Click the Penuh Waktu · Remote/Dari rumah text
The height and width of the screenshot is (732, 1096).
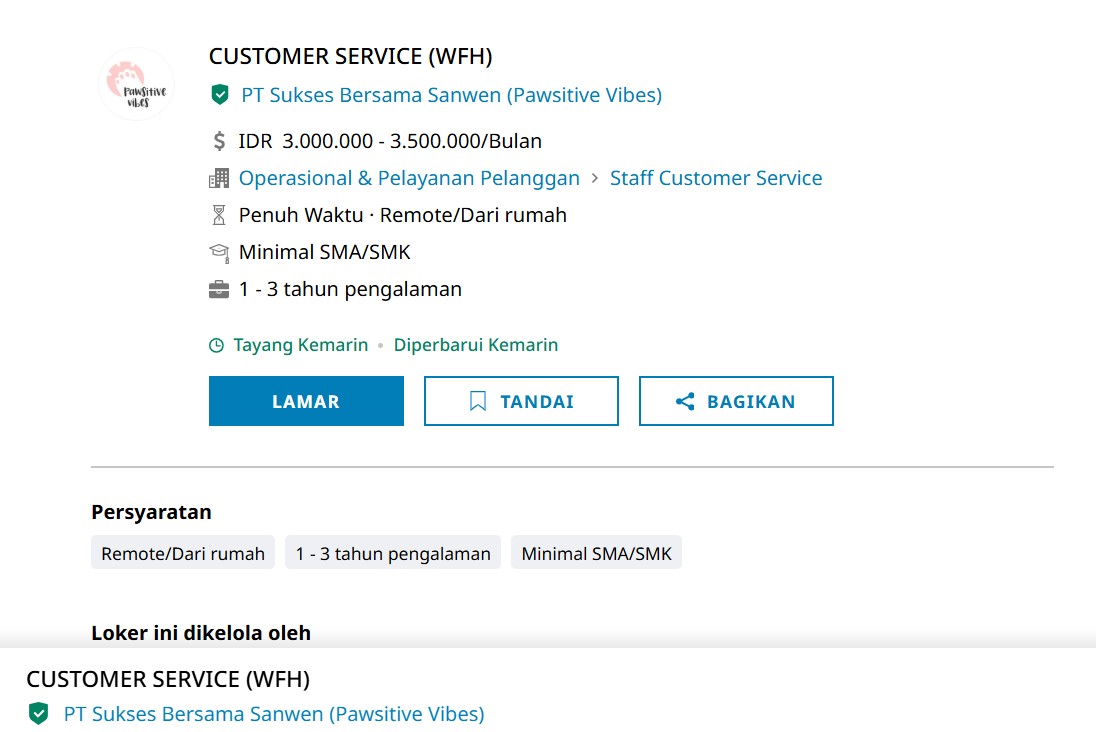403,215
